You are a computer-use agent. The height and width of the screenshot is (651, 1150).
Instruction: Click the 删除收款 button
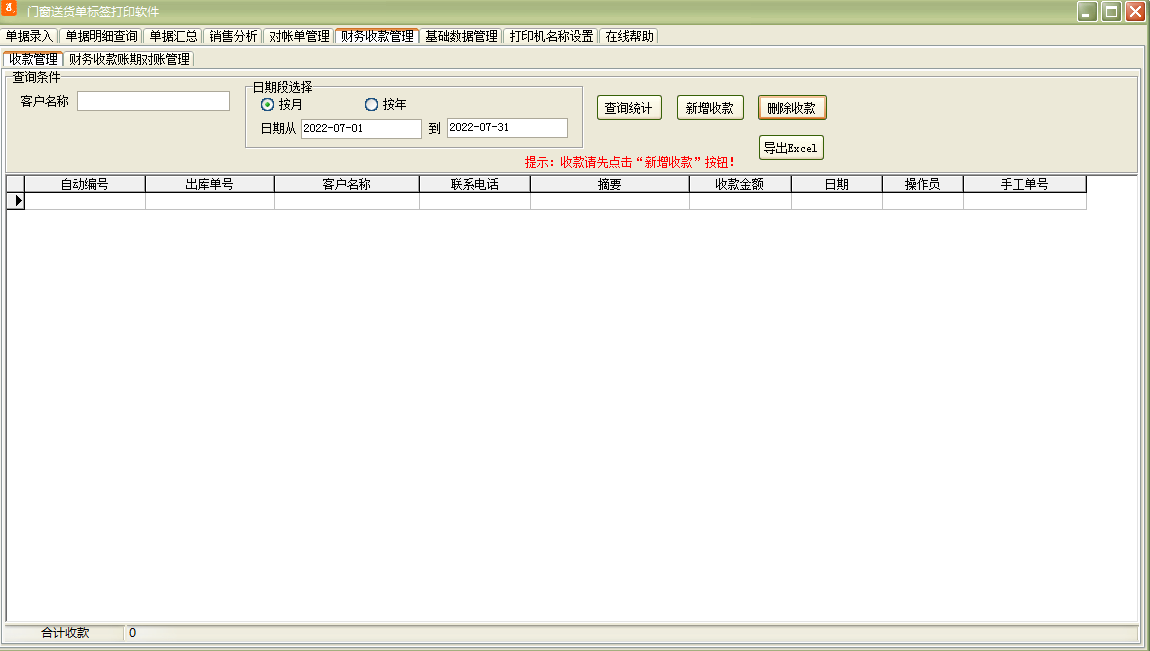(792, 108)
